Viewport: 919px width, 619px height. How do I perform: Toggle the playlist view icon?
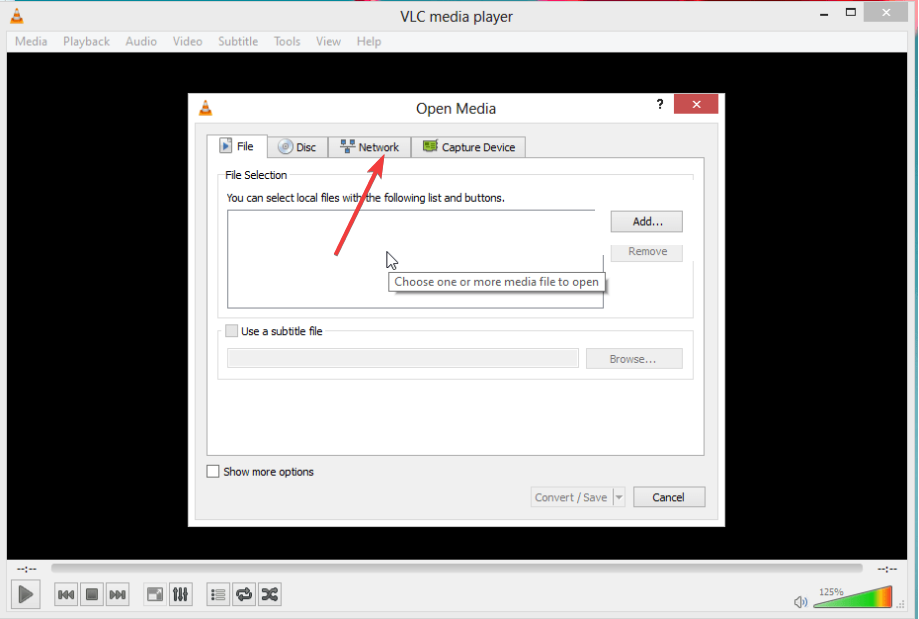point(218,595)
